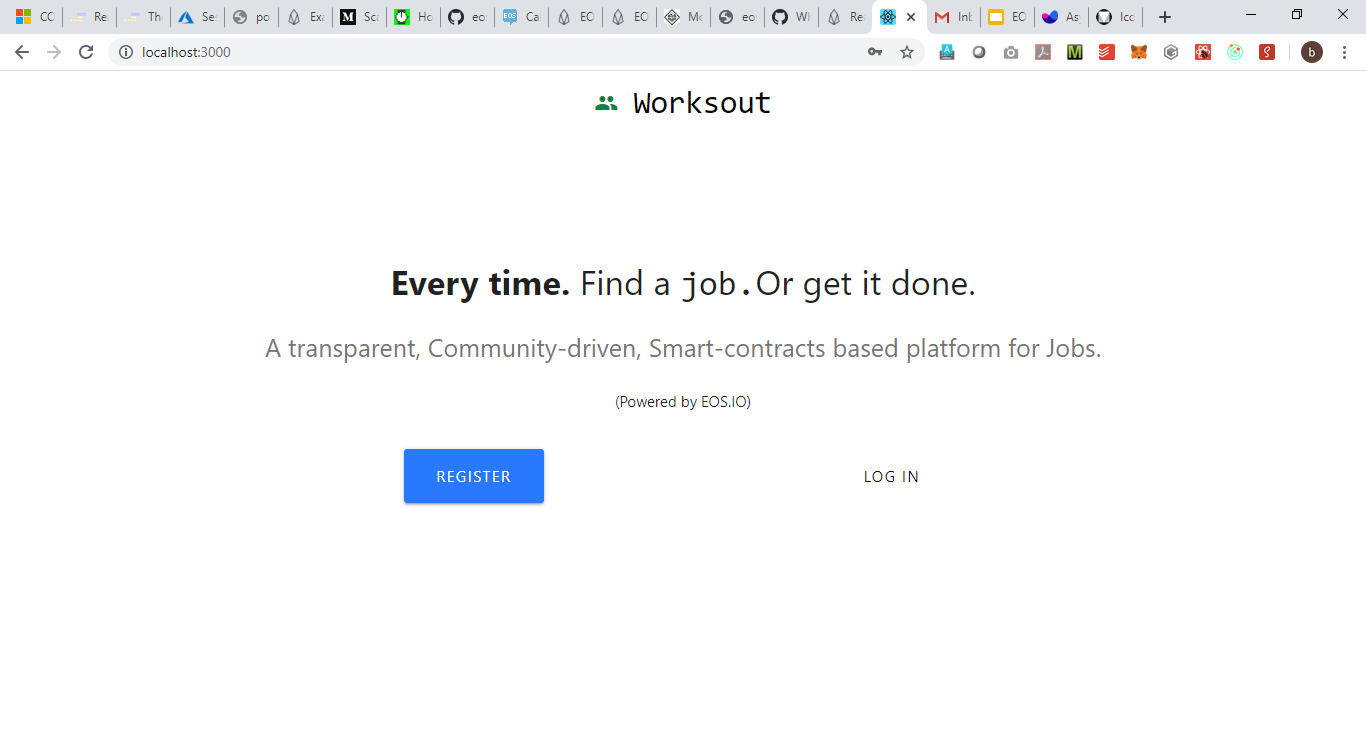The width and height of the screenshot is (1366, 729).
Task: Switch to the yellow EC slides tab
Action: point(1007,17)
